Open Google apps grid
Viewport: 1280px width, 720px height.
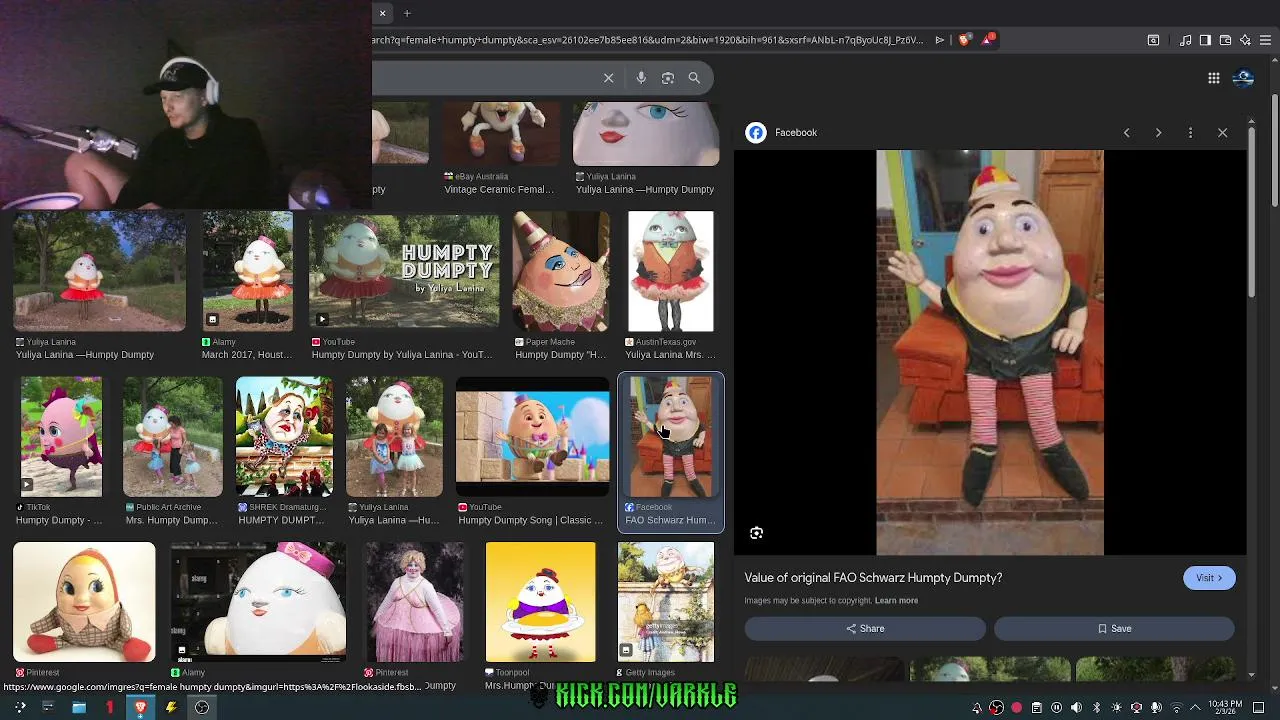point(1213,78)
